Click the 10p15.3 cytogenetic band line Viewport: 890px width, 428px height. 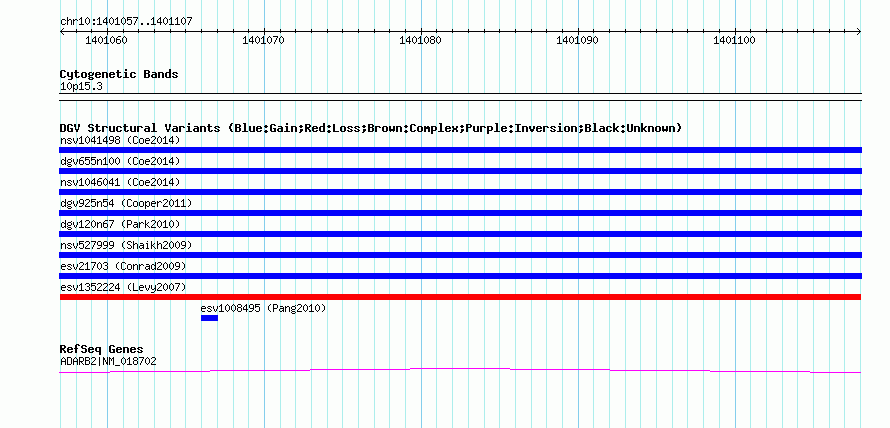(x=460, y=97)
